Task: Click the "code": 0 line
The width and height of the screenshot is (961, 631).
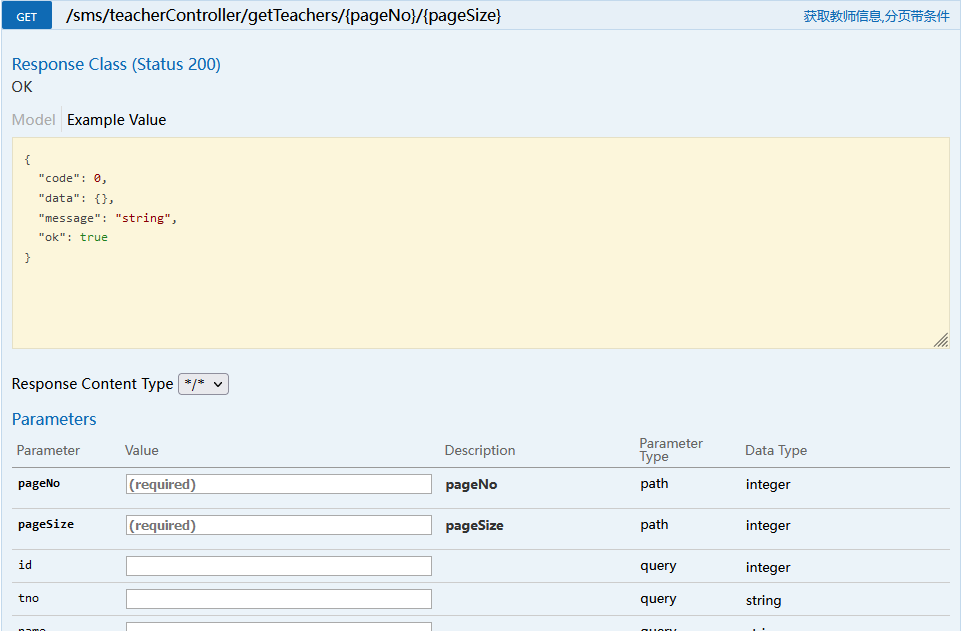Action: click(x=73, y=178)
